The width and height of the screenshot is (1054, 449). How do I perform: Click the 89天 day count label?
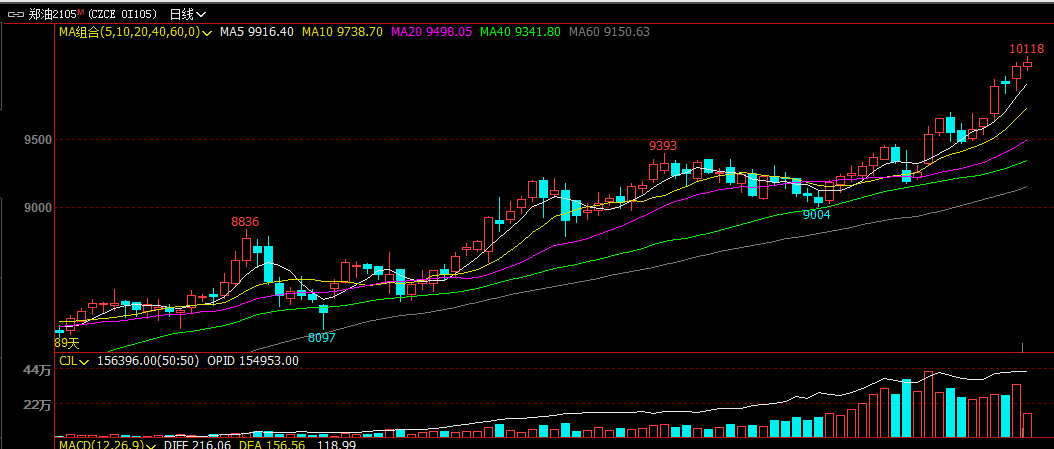point(67,343)
